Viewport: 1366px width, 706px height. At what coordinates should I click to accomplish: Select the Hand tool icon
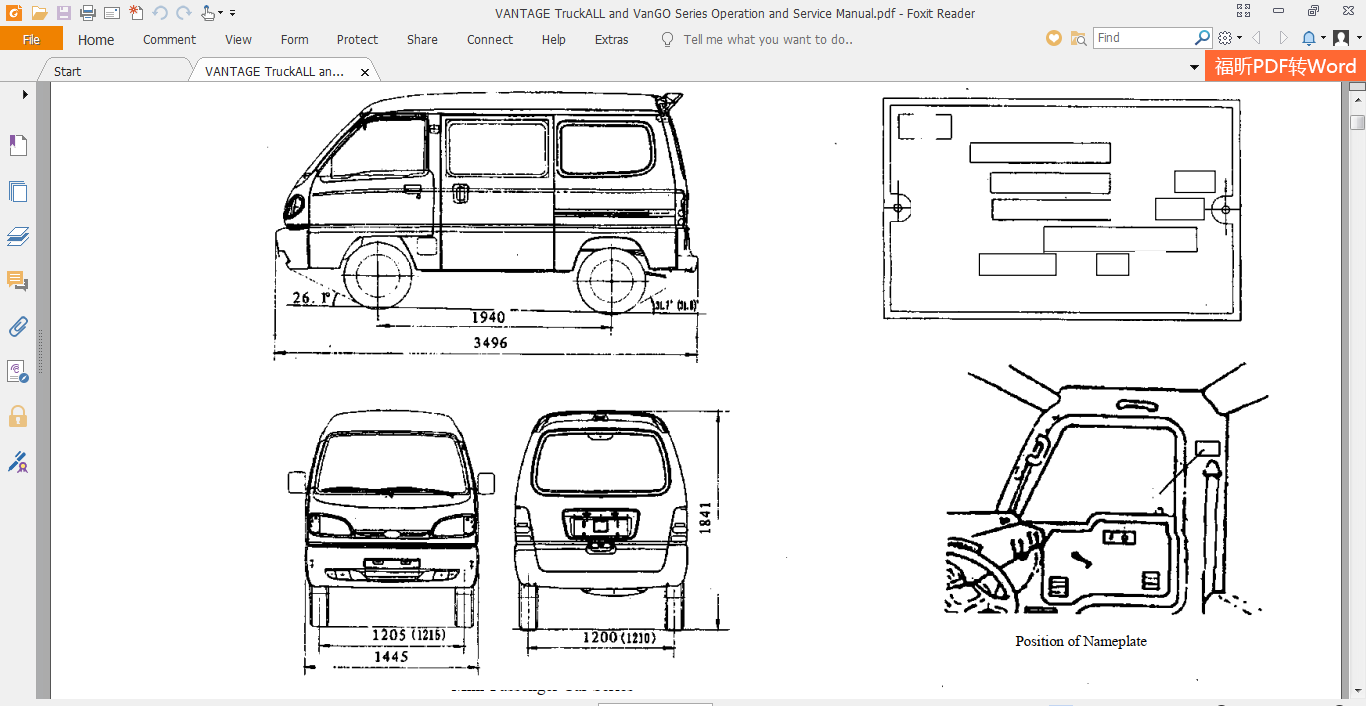[x=206, y=13]
